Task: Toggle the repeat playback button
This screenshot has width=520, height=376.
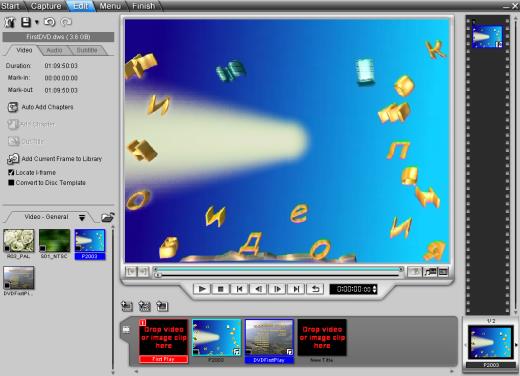Action: click(x=315, y=289)
